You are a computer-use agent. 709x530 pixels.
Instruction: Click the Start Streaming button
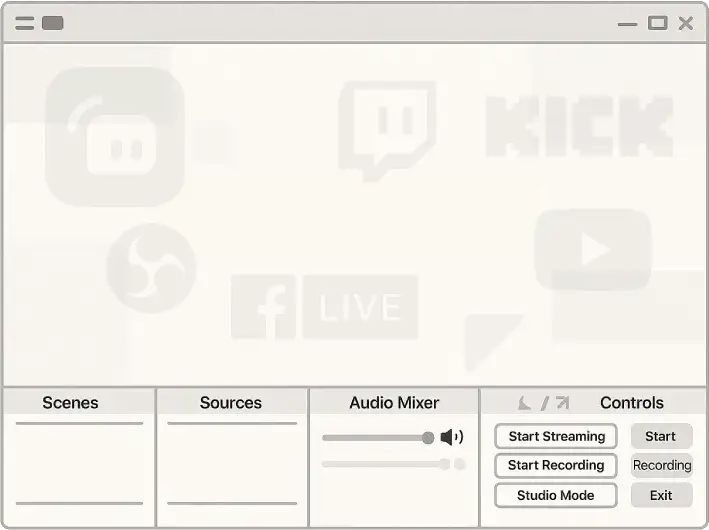point(556,436)
